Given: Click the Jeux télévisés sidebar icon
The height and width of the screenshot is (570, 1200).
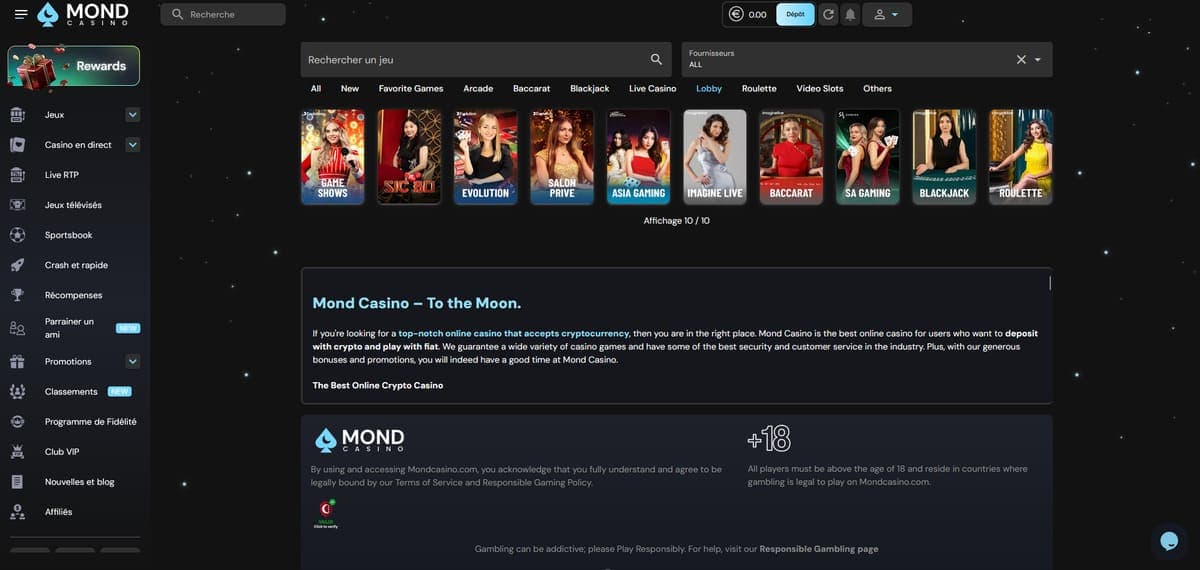Looking at the screenshot, I should coord(17,205).
